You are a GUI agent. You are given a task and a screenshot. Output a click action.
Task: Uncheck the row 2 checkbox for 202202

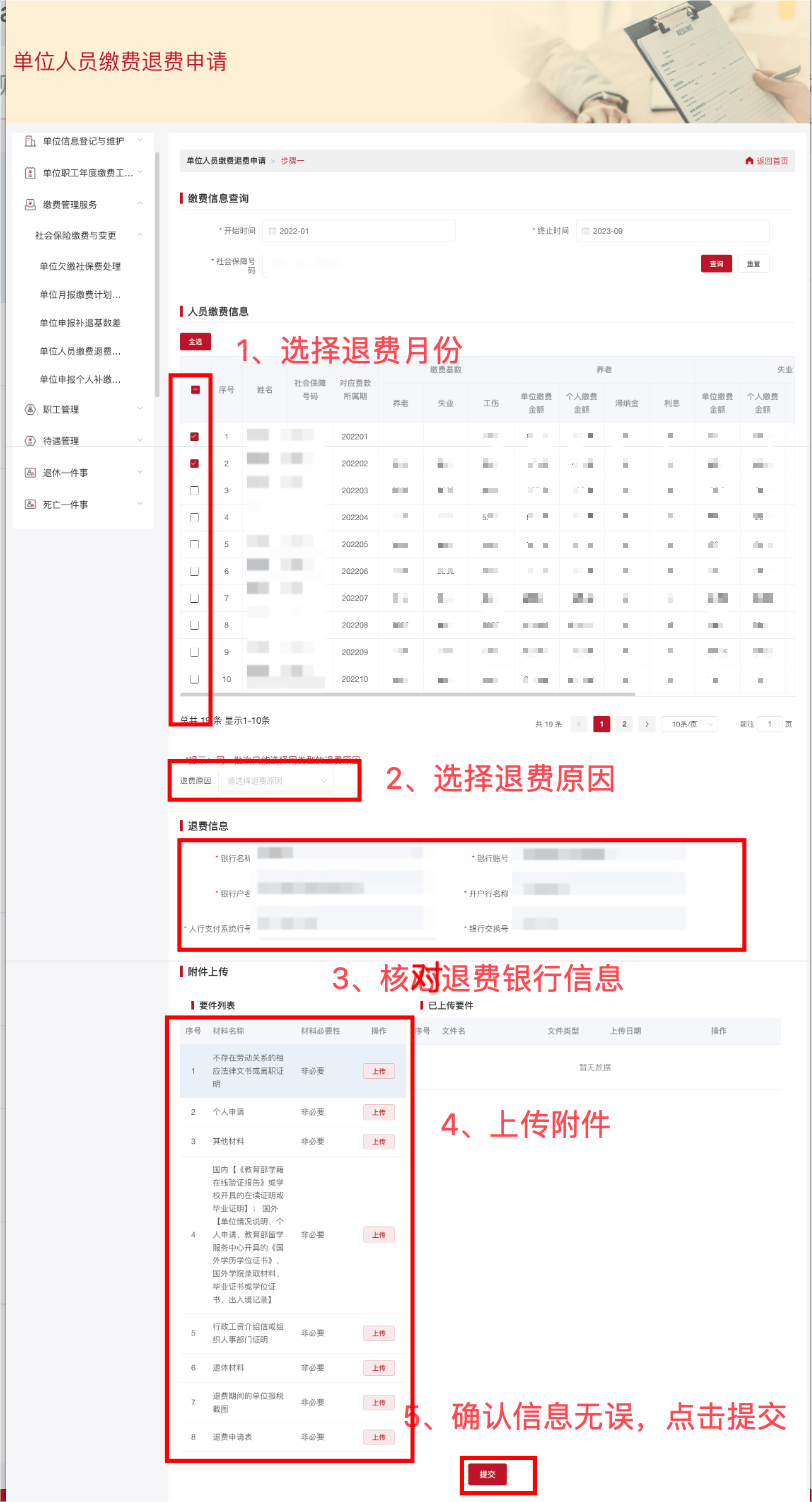pos(195,463)
